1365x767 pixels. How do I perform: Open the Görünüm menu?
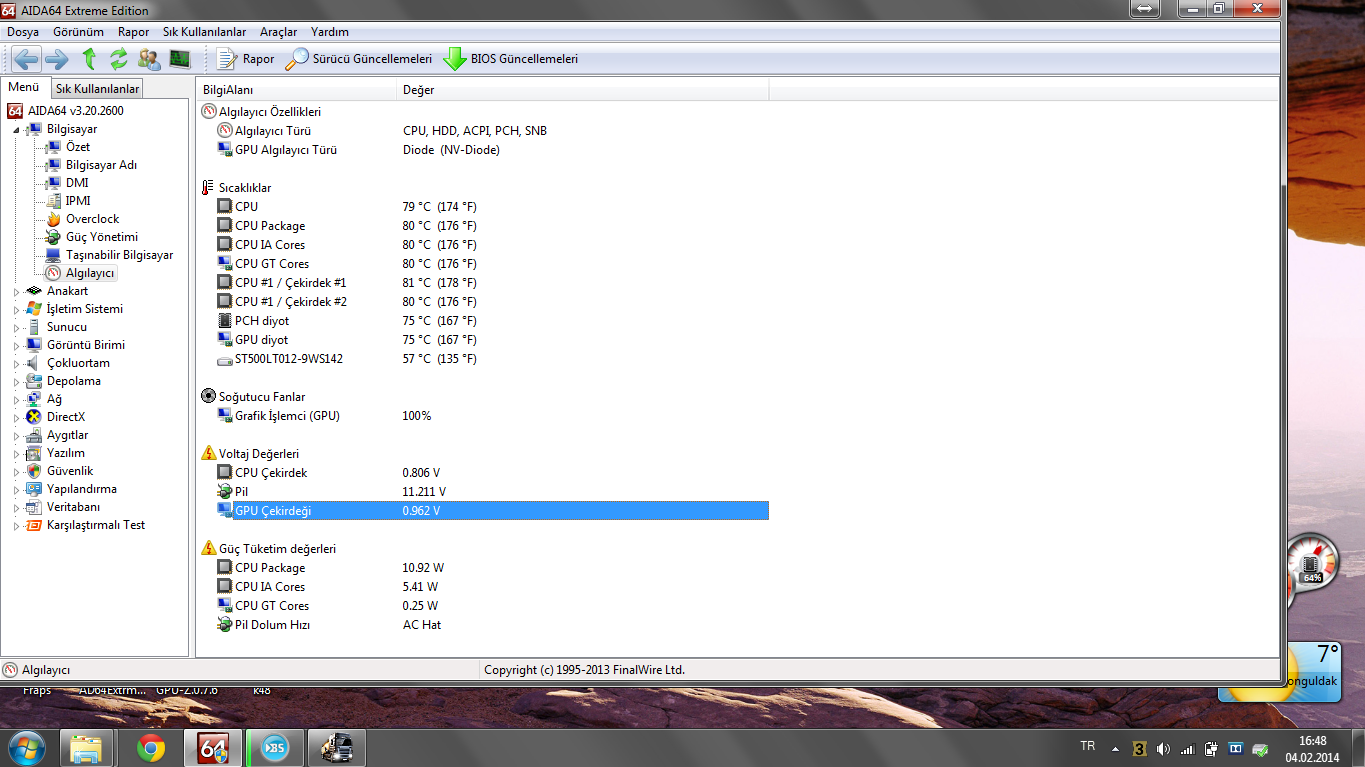point(78,32)
